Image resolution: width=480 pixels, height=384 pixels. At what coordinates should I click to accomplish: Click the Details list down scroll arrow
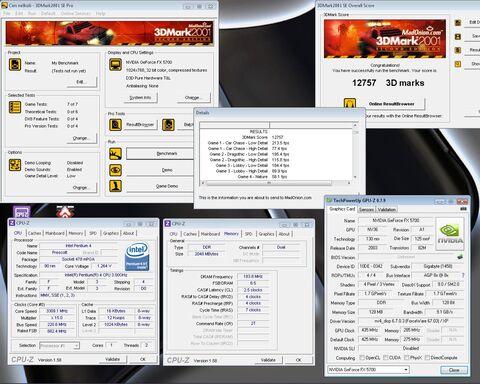[x=355, y=177]
